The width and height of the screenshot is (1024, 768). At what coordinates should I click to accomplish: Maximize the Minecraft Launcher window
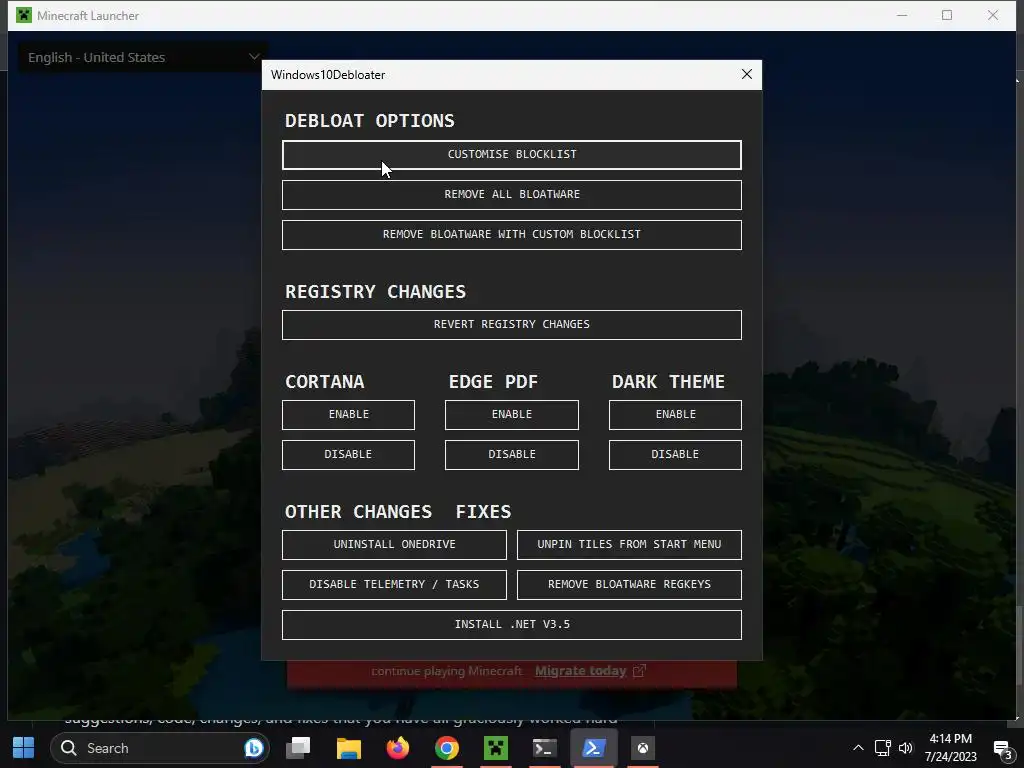coord(947,15)
